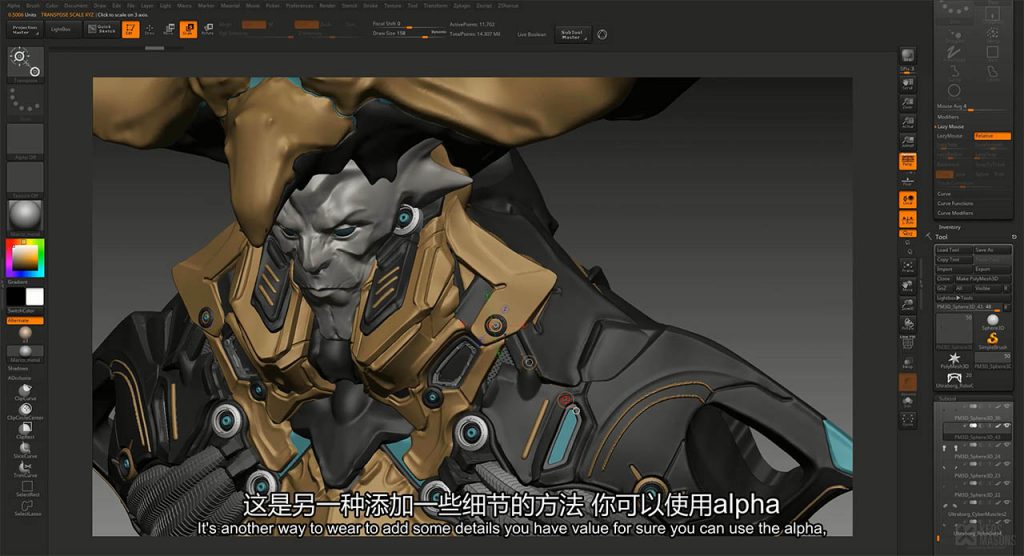1024x556 pixels.
Task: Click the Sphere3D tool icon
Action: click(993, 321)
